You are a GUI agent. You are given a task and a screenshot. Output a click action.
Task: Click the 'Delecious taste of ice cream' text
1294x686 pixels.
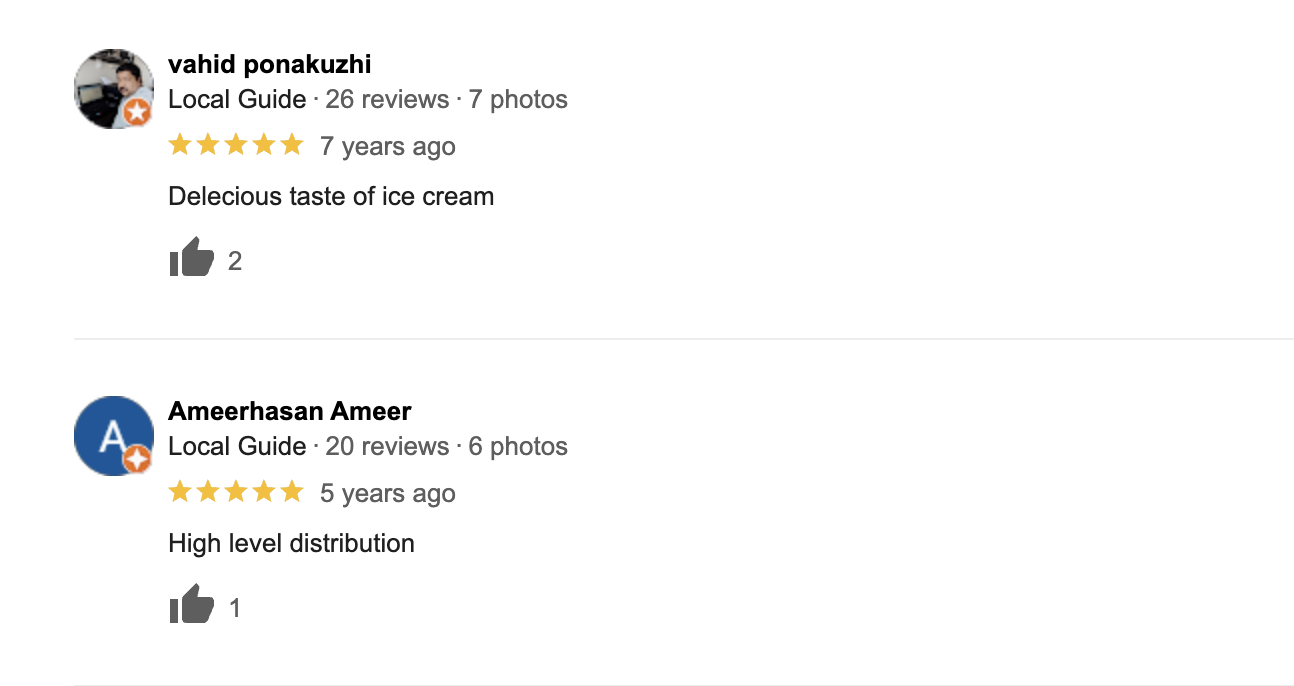[331, 197]
